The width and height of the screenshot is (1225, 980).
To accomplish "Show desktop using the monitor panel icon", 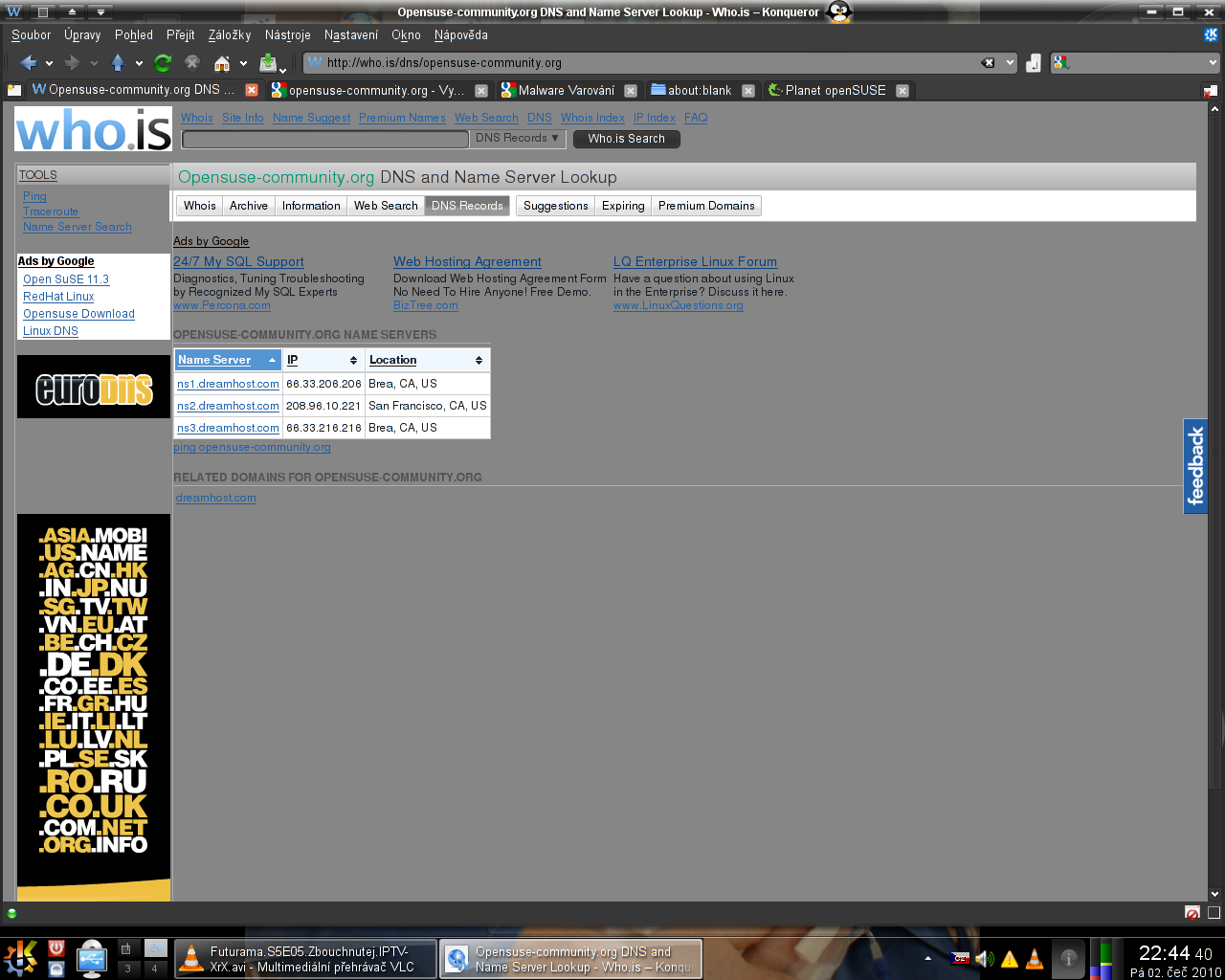I will point(92,959).
